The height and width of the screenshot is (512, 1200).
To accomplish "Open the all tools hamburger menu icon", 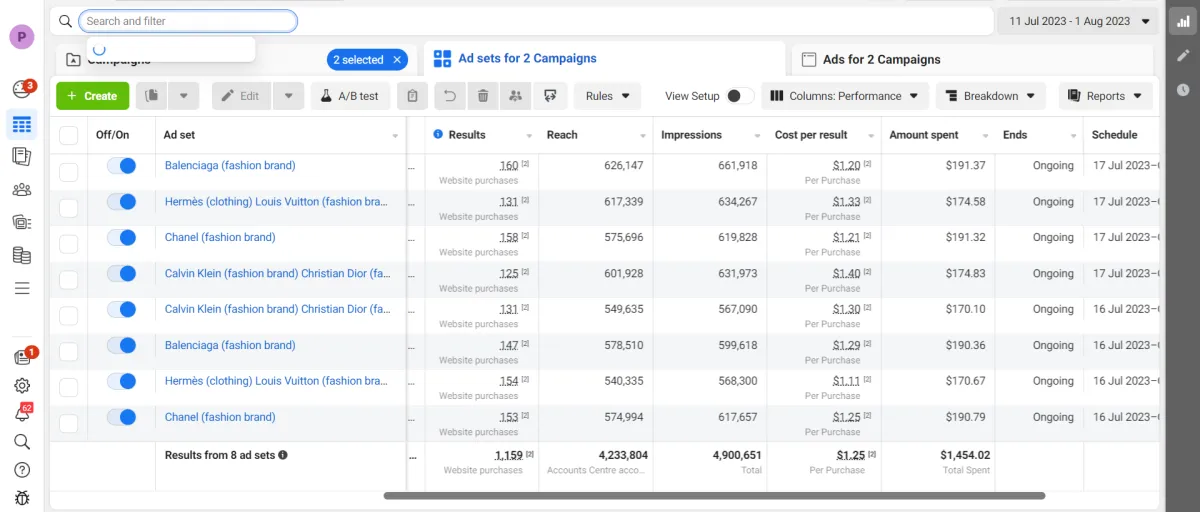I will pos(22,288).
